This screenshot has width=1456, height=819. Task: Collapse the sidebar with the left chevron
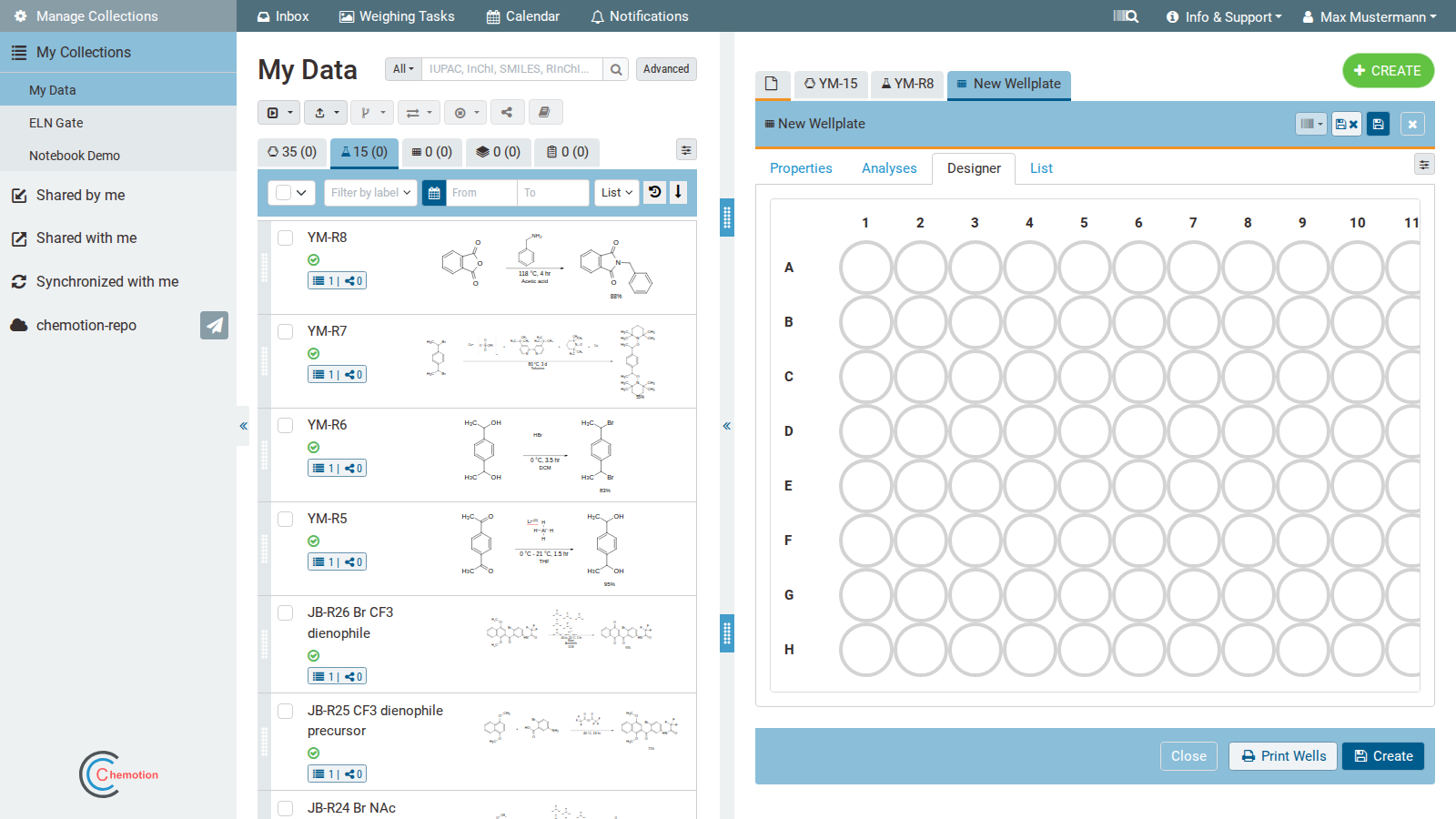pyautogui.click(x=243, y=426)
